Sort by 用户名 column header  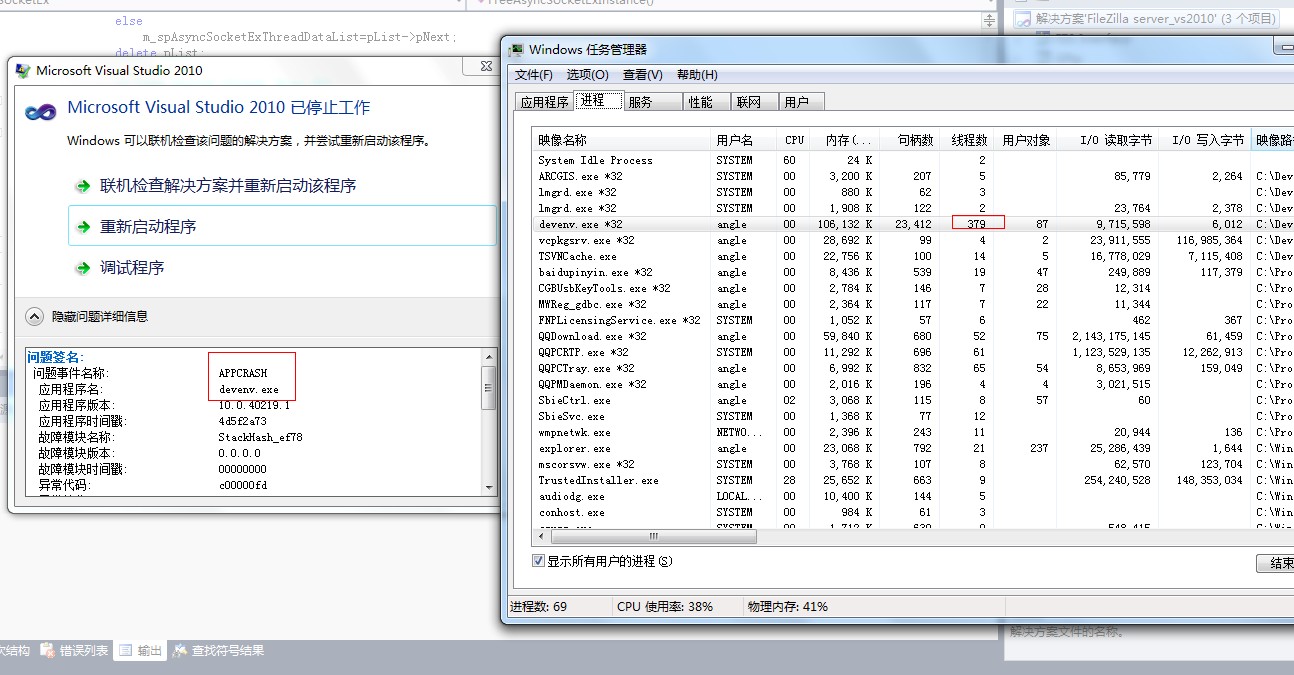(744, 140)
